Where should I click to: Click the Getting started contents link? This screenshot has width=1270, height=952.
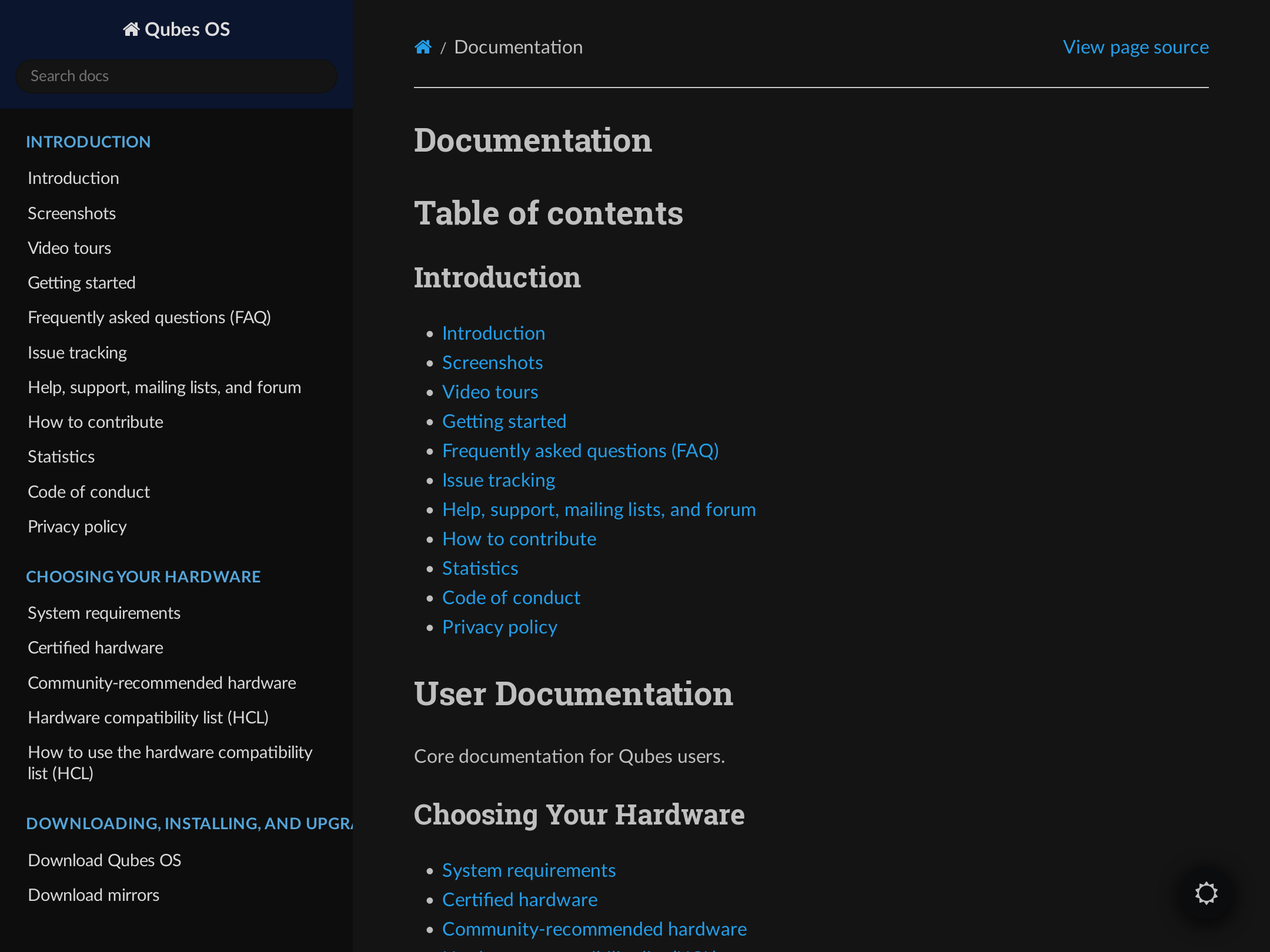pyautogui.click(x=504, y=421)
